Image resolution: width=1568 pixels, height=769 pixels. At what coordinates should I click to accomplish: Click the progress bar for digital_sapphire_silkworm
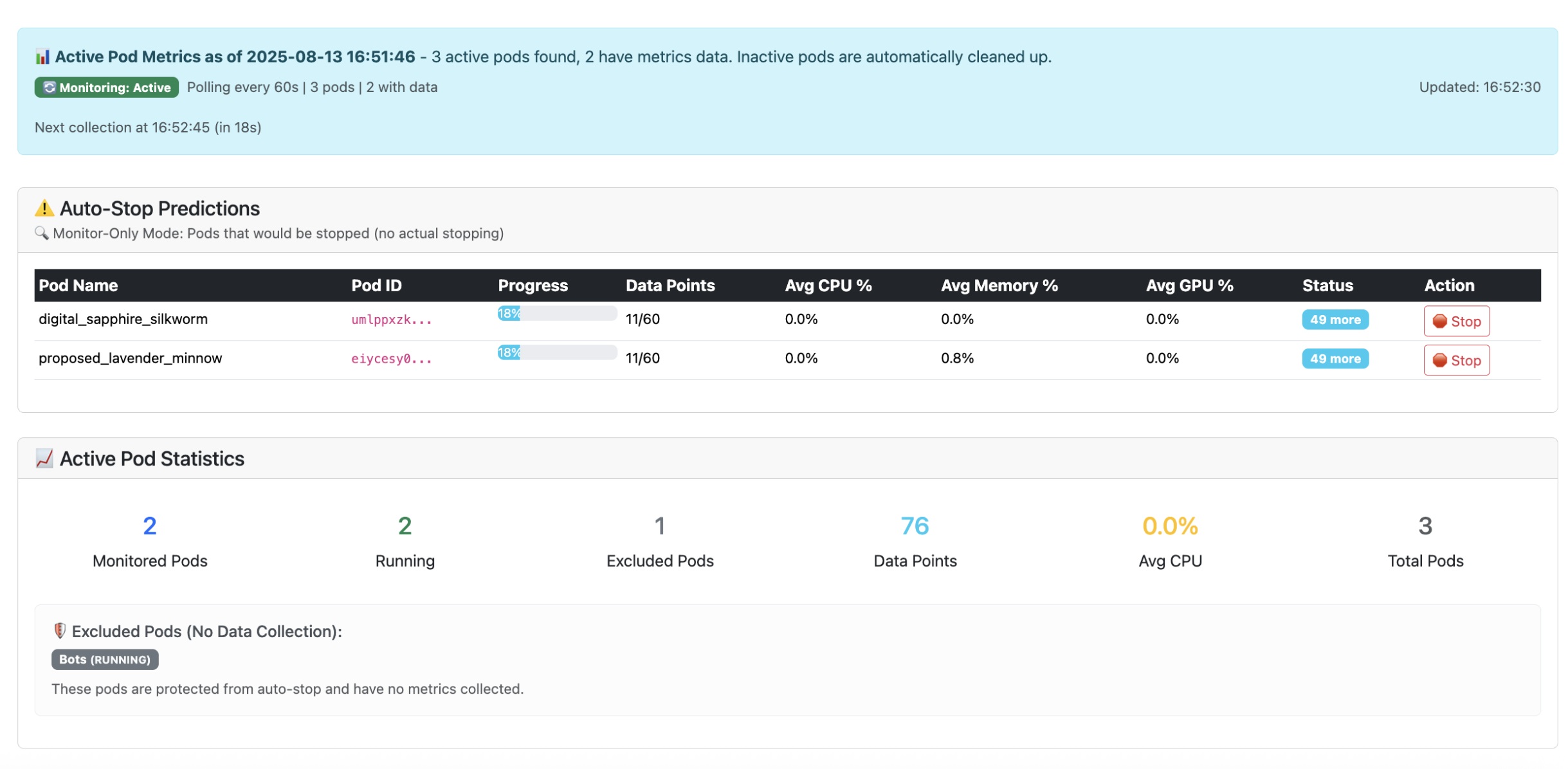(x=556, y=314)
